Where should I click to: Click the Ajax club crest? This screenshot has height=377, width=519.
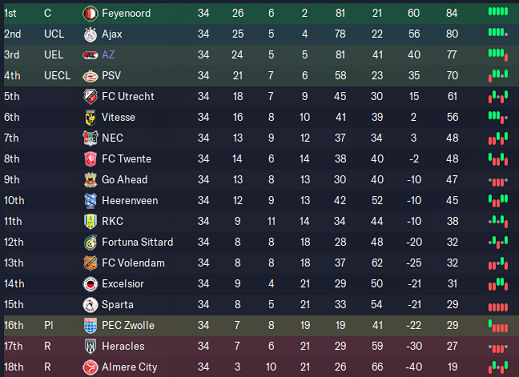click(90, 34)
